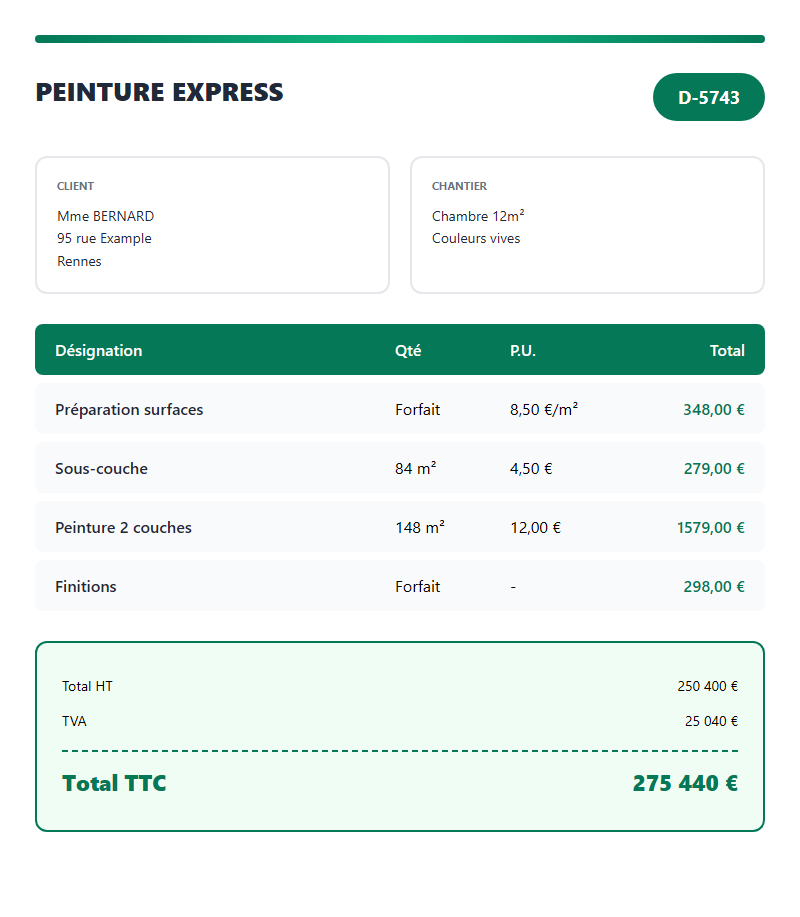Click the Total TTC amount 275 440 €

[685, 783]
